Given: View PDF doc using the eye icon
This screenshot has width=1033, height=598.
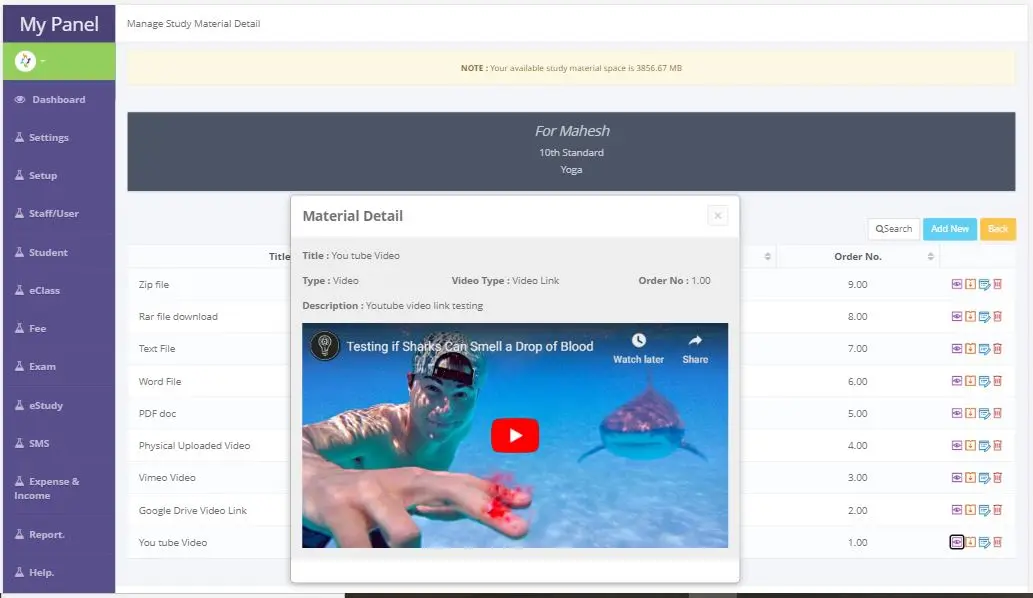Looking at the screenshot, I should (x=956, y=413).
